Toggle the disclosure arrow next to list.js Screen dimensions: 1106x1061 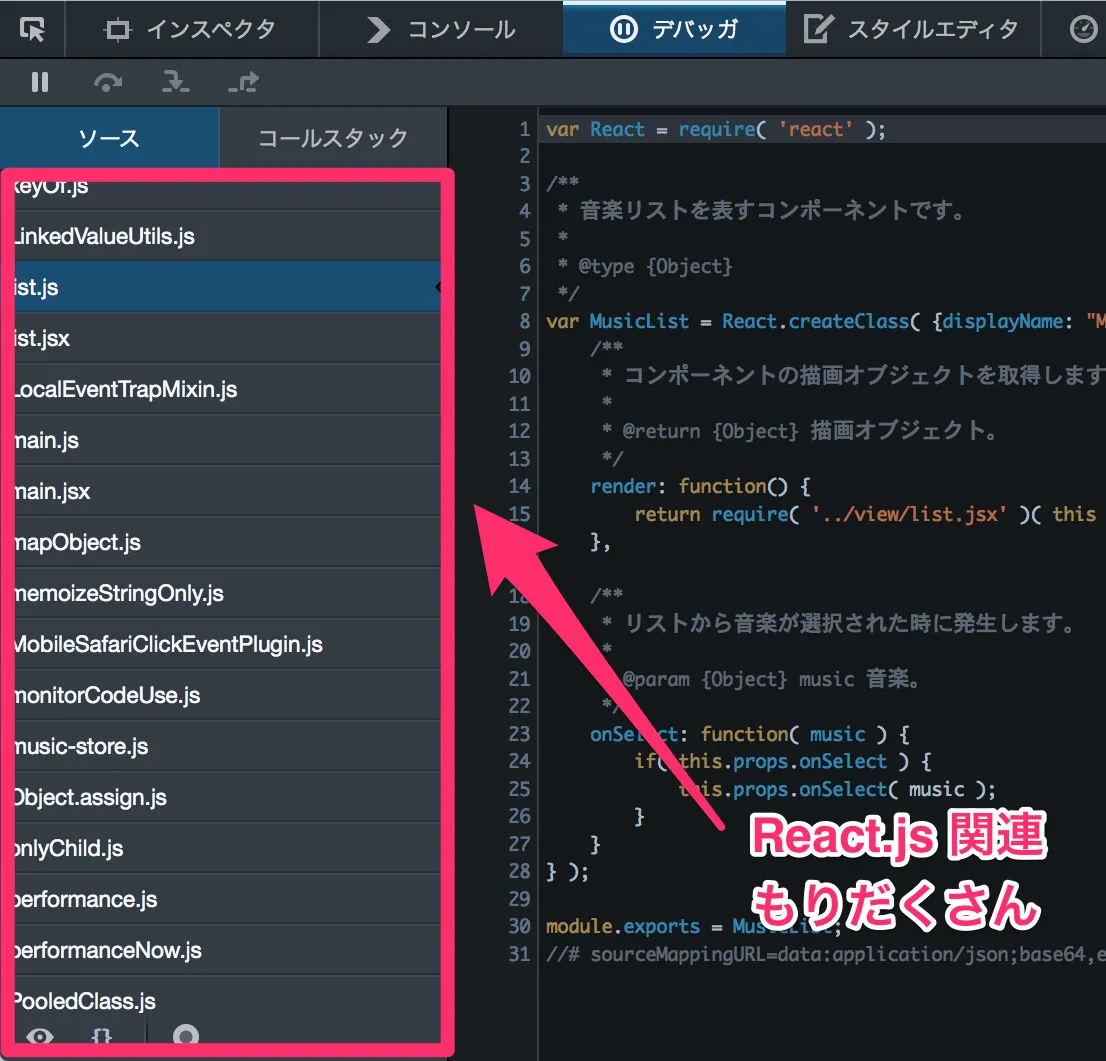tap(437, 287)
